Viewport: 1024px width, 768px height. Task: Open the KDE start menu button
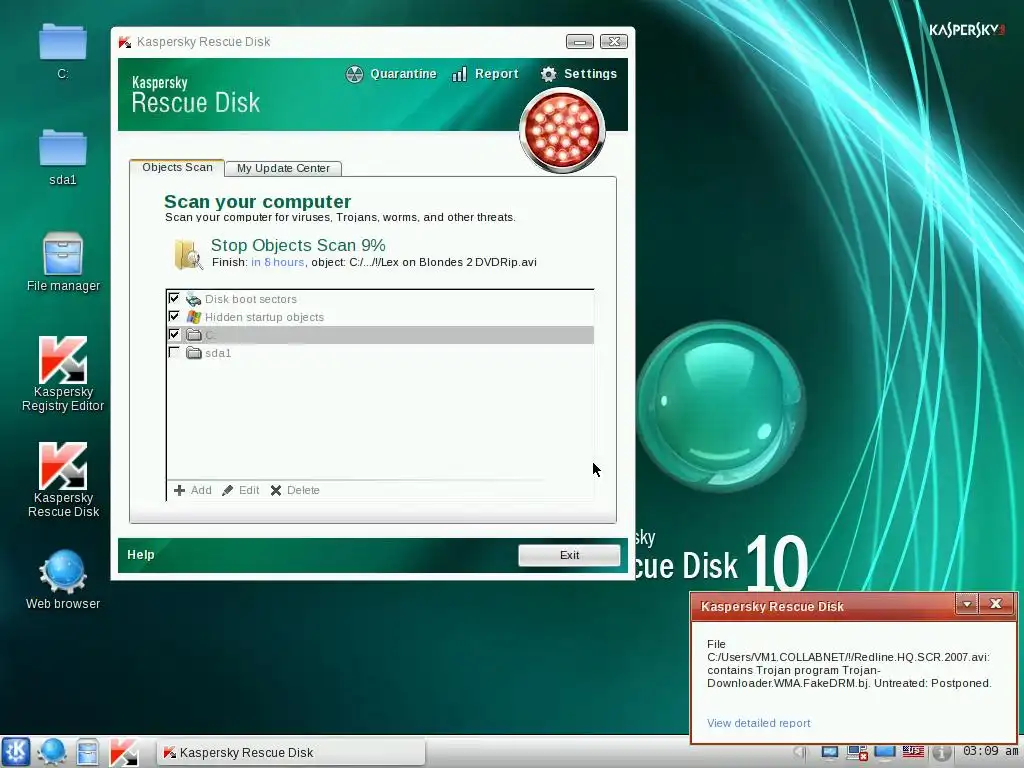pos(16,752)
